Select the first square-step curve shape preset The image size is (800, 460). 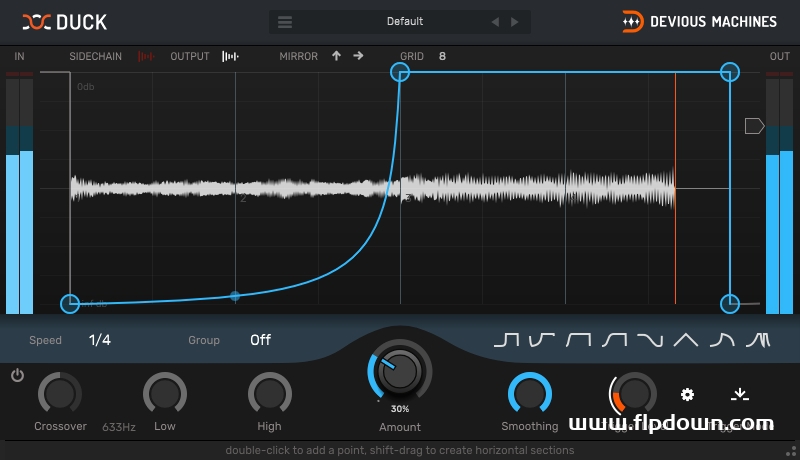pos(506,340)
